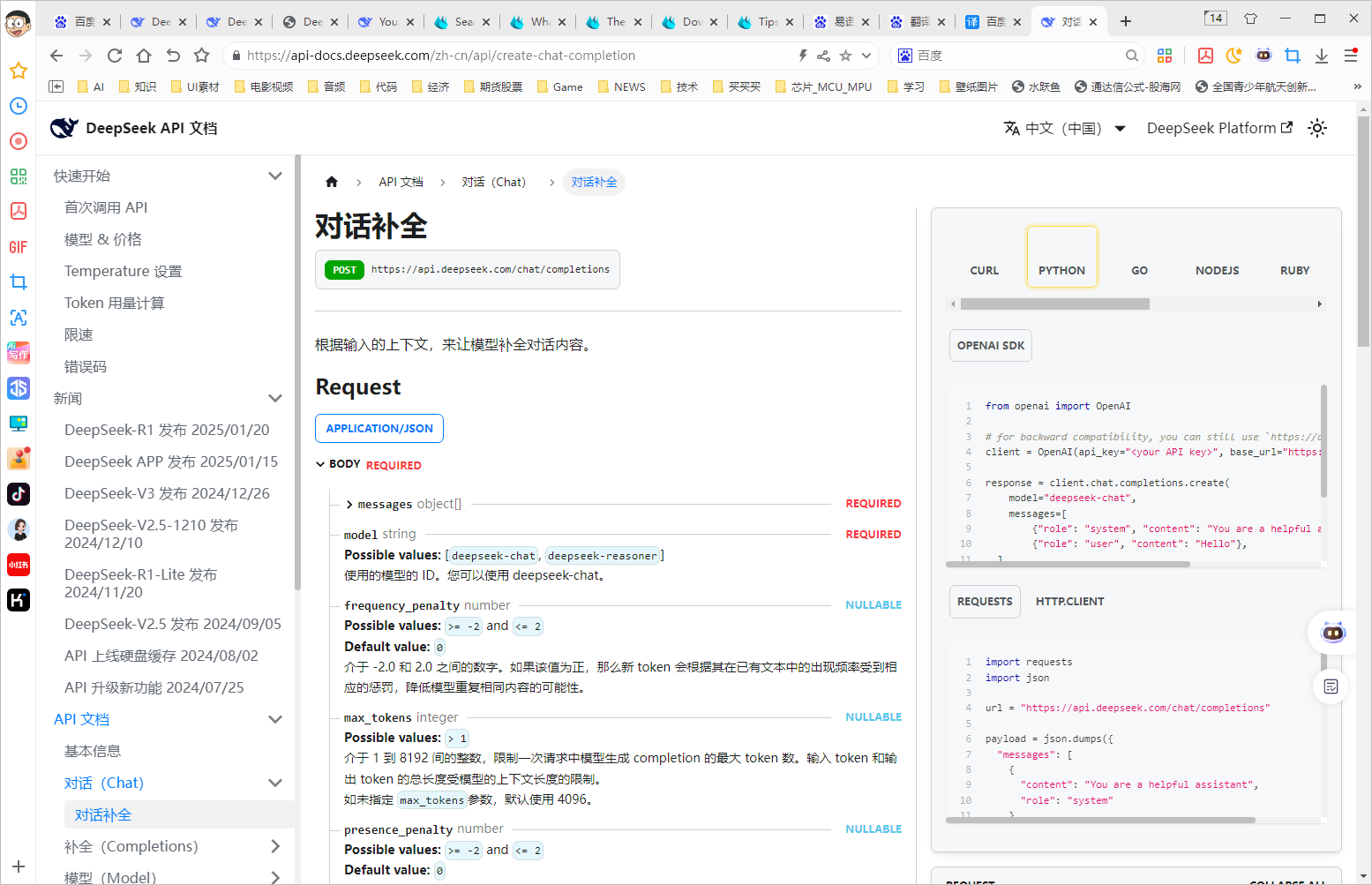This screenshot has width=1372, height=885.
Task: Open Temperature 设置 in sidebar
Action: point(123,271)
